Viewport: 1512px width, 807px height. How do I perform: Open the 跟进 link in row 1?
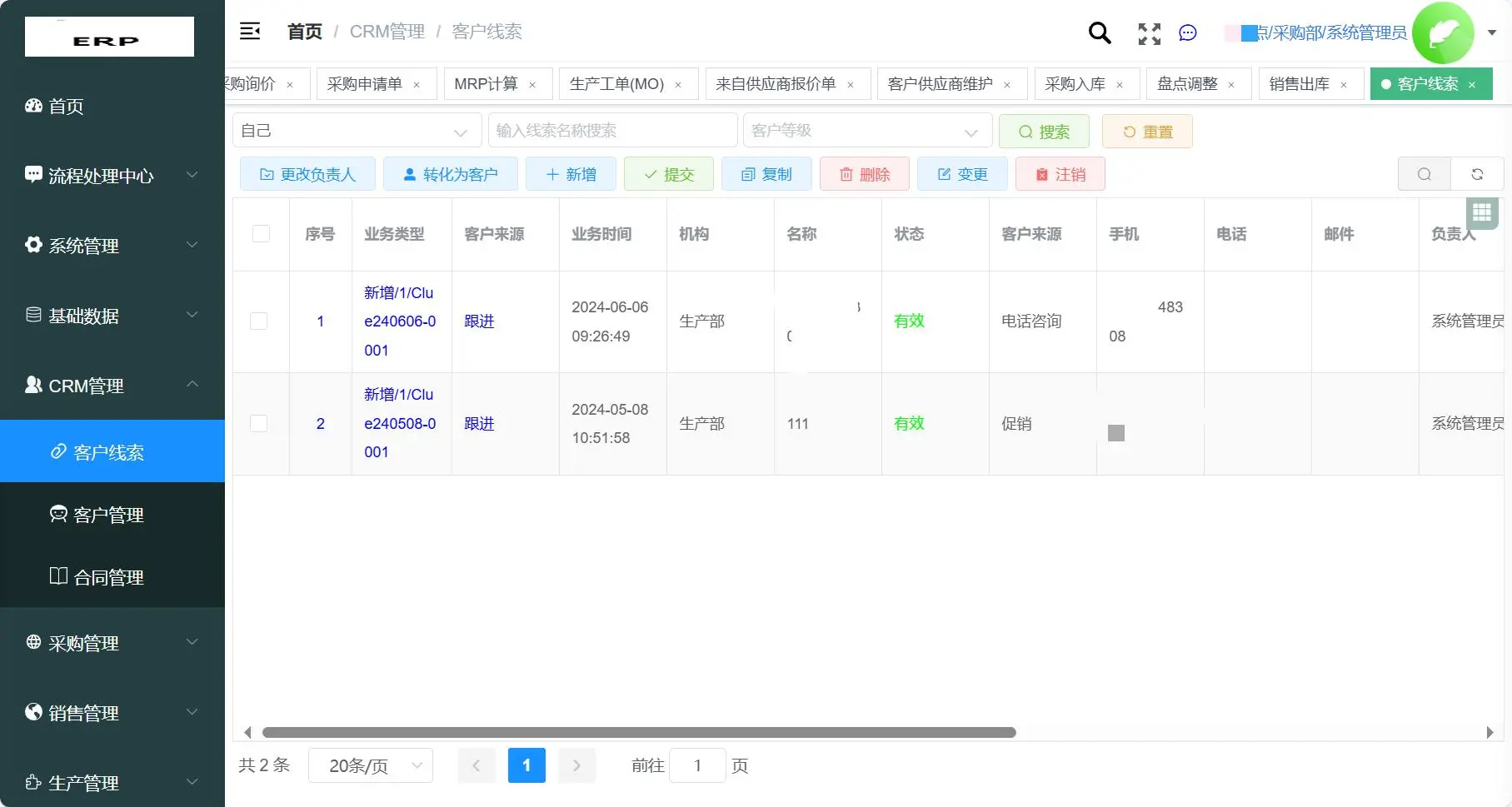(x=478, y=321)
